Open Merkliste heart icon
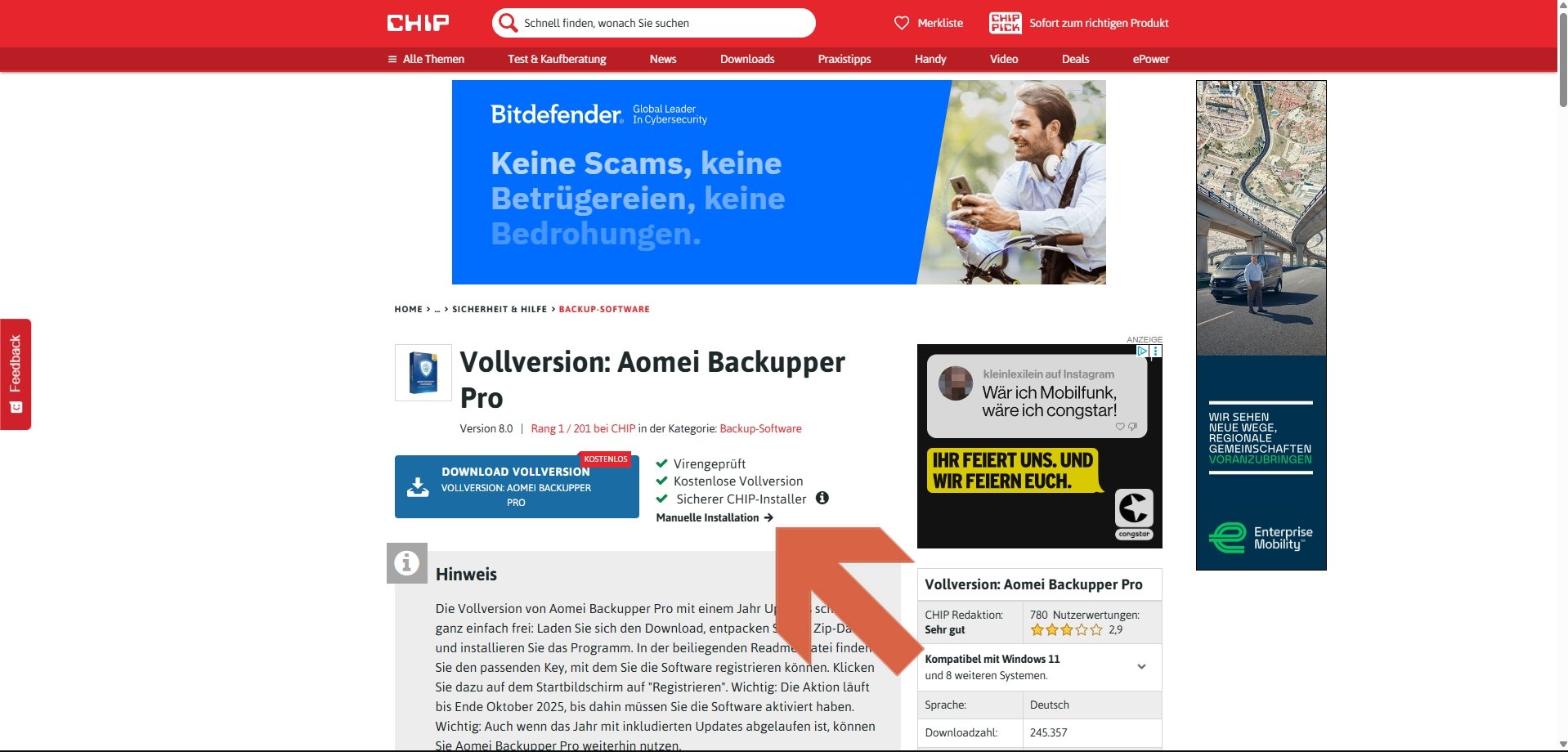Screen dimensions: 1568x752 point(902,23)
